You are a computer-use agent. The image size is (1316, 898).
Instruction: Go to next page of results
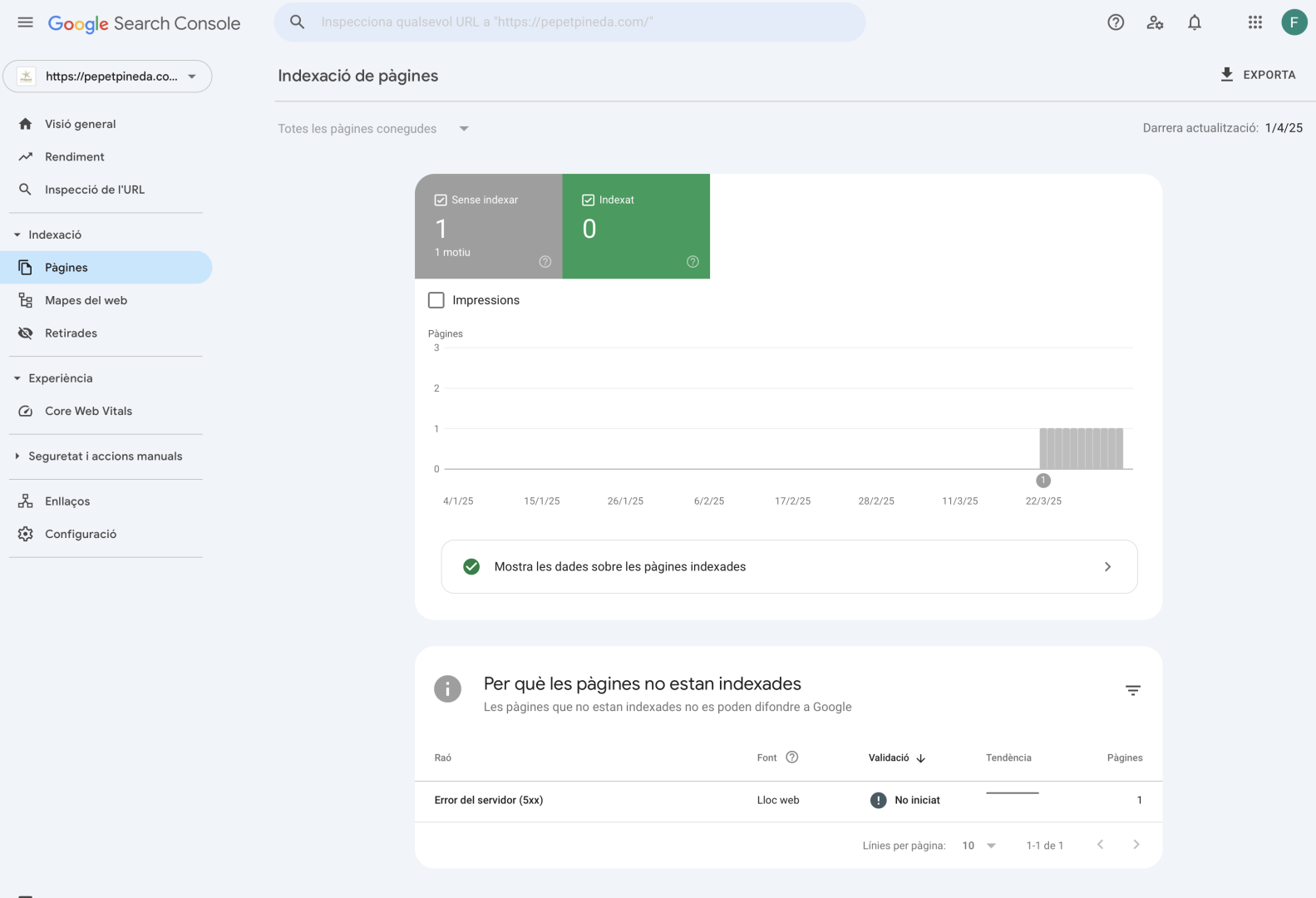[1136, 845]
